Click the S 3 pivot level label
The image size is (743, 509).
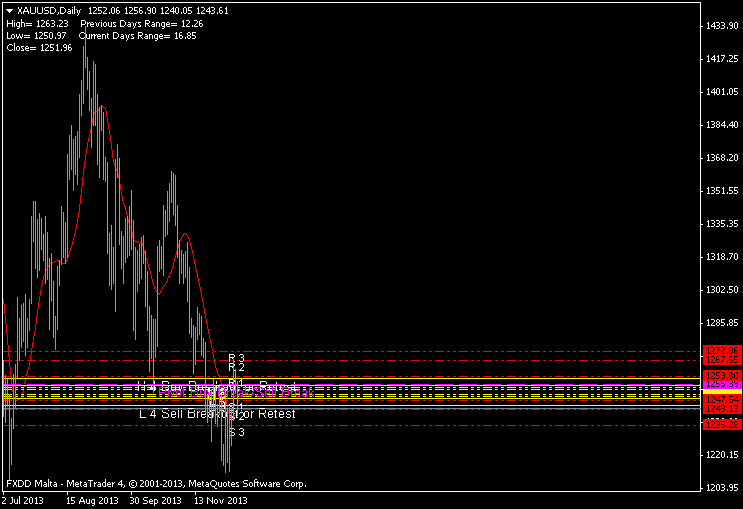pos(236,432)
